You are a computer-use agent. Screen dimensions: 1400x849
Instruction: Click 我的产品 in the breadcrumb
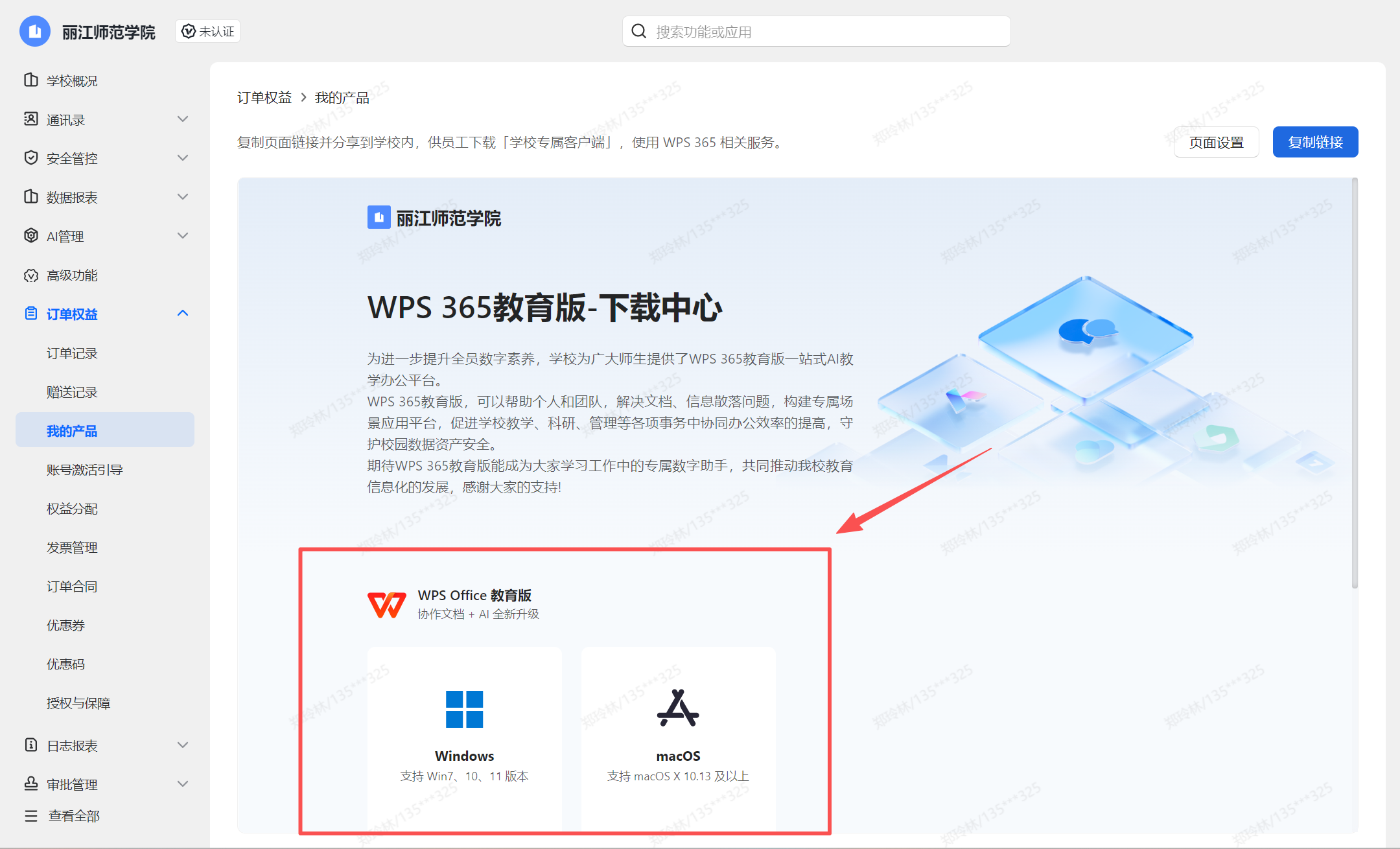pos(342,97)
